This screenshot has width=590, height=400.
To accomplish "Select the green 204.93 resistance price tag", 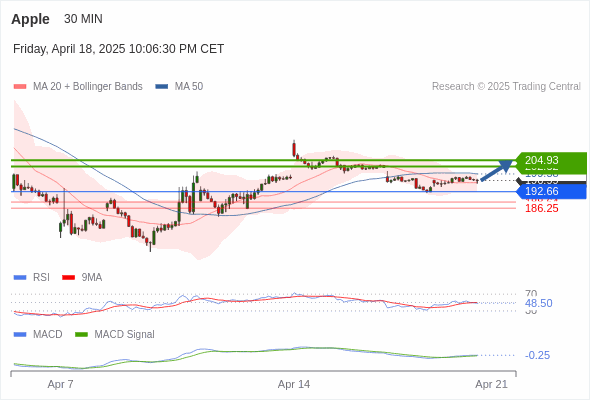I will [551, 160].
